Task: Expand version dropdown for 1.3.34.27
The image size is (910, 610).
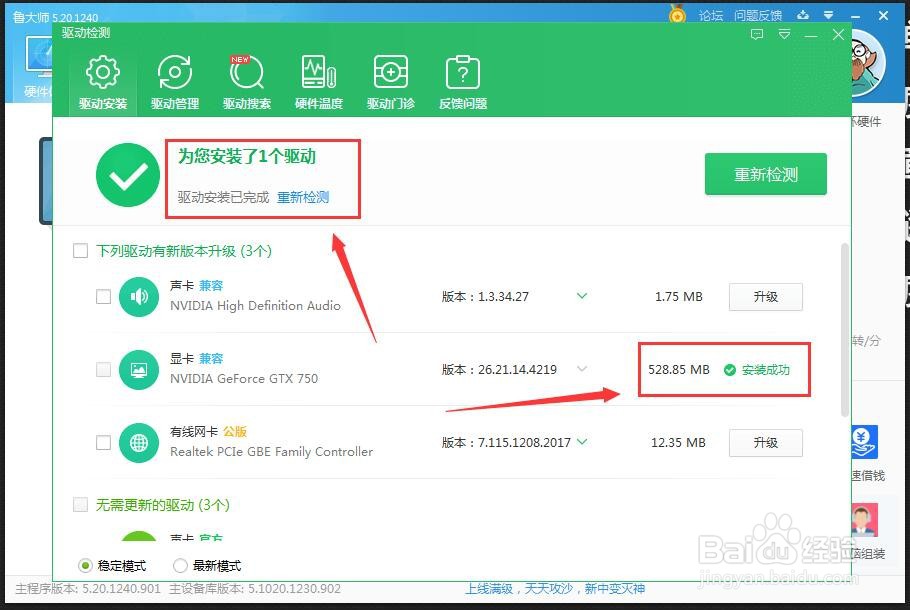Action: click(x=582, y=296)
